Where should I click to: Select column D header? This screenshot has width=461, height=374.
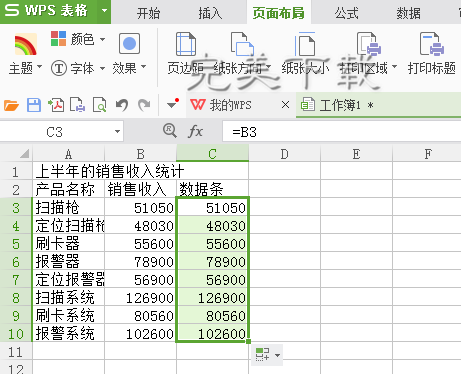click(284, 154)
